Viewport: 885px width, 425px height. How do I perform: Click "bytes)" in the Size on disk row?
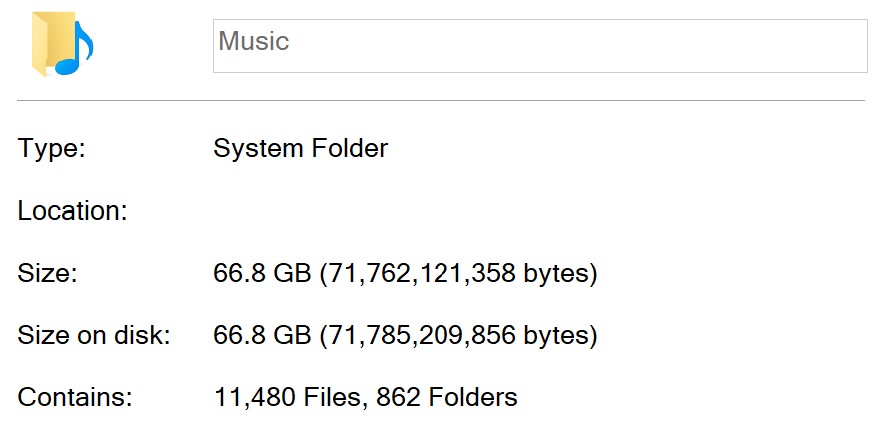560,336
